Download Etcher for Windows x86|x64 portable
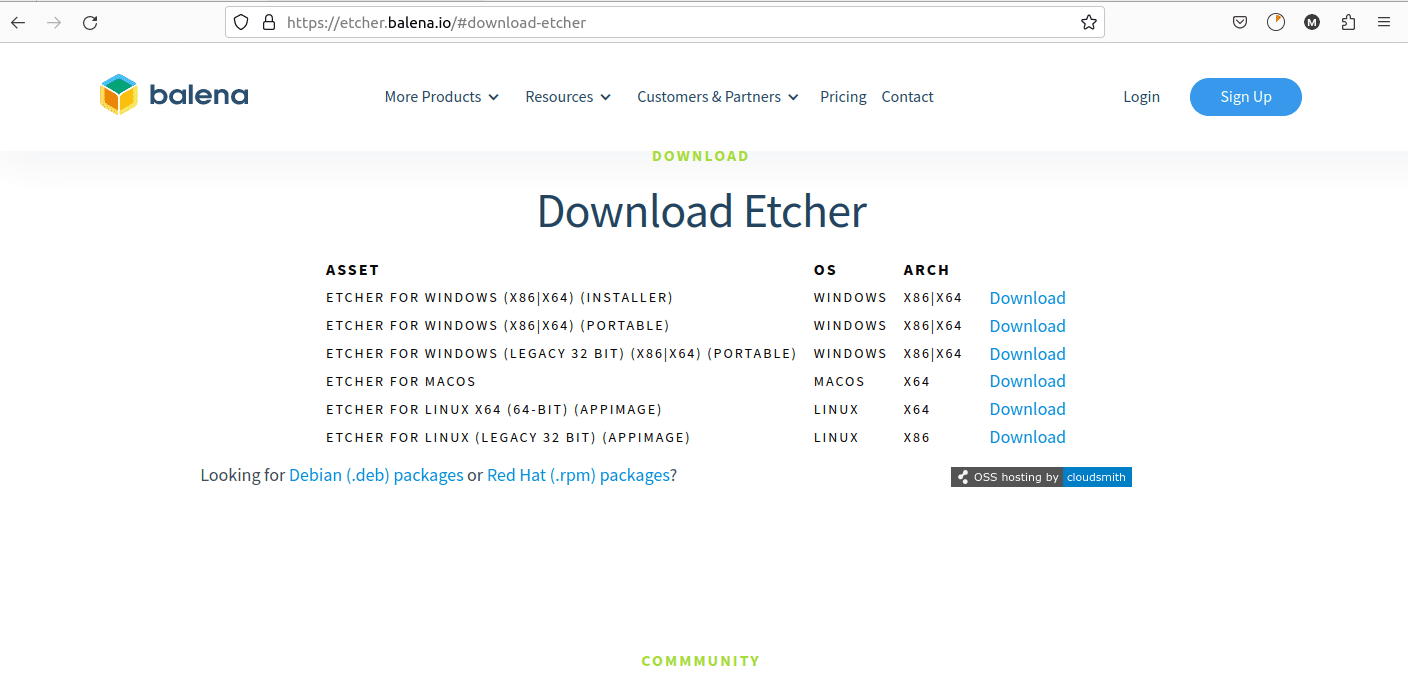 [1027, 326]
